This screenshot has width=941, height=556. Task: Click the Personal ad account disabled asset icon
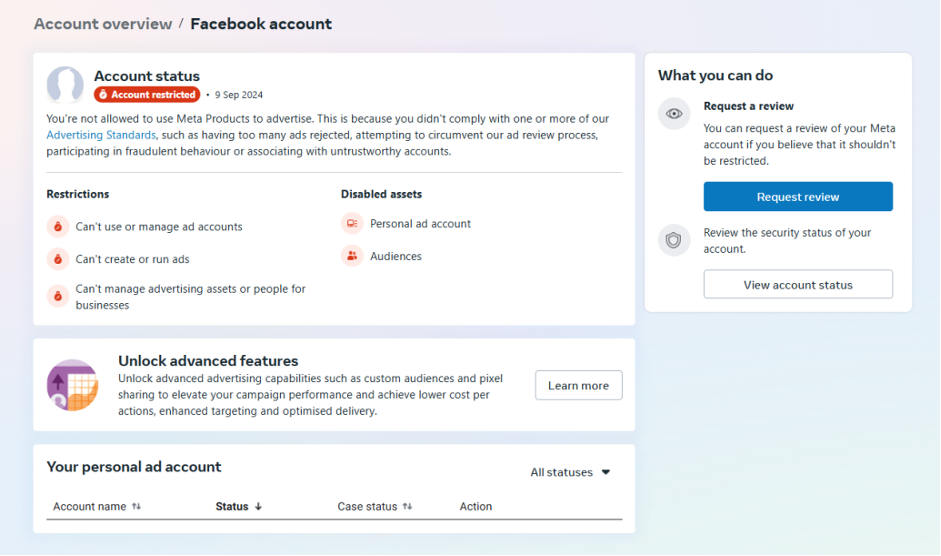point(352,223)
